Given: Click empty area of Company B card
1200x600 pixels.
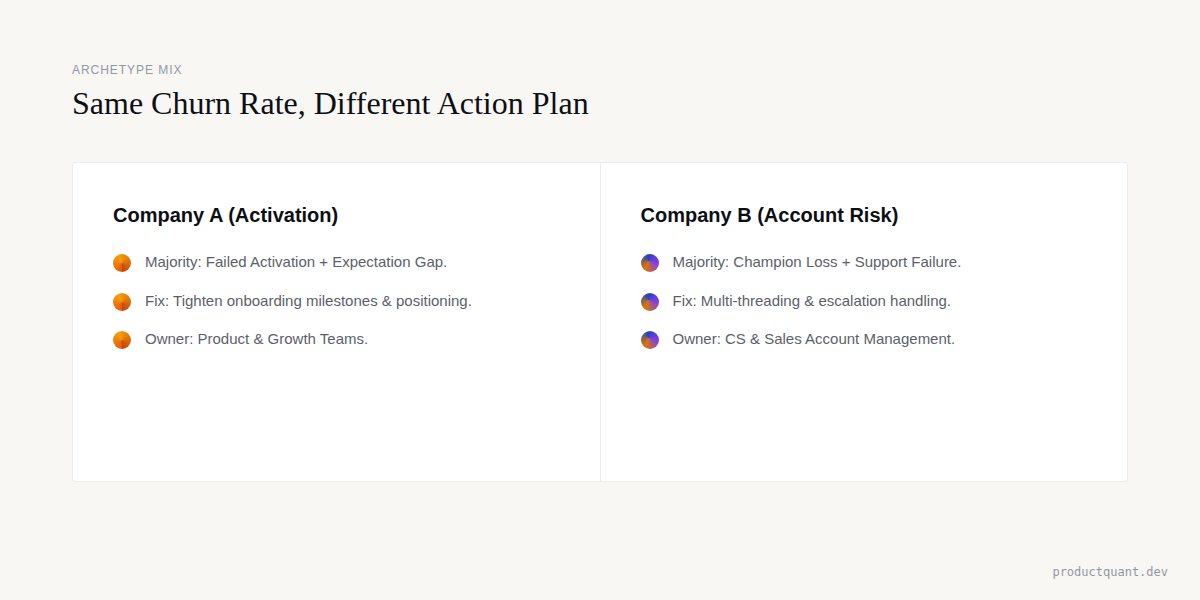Looking at the screenshot, I should click(864, 420).
